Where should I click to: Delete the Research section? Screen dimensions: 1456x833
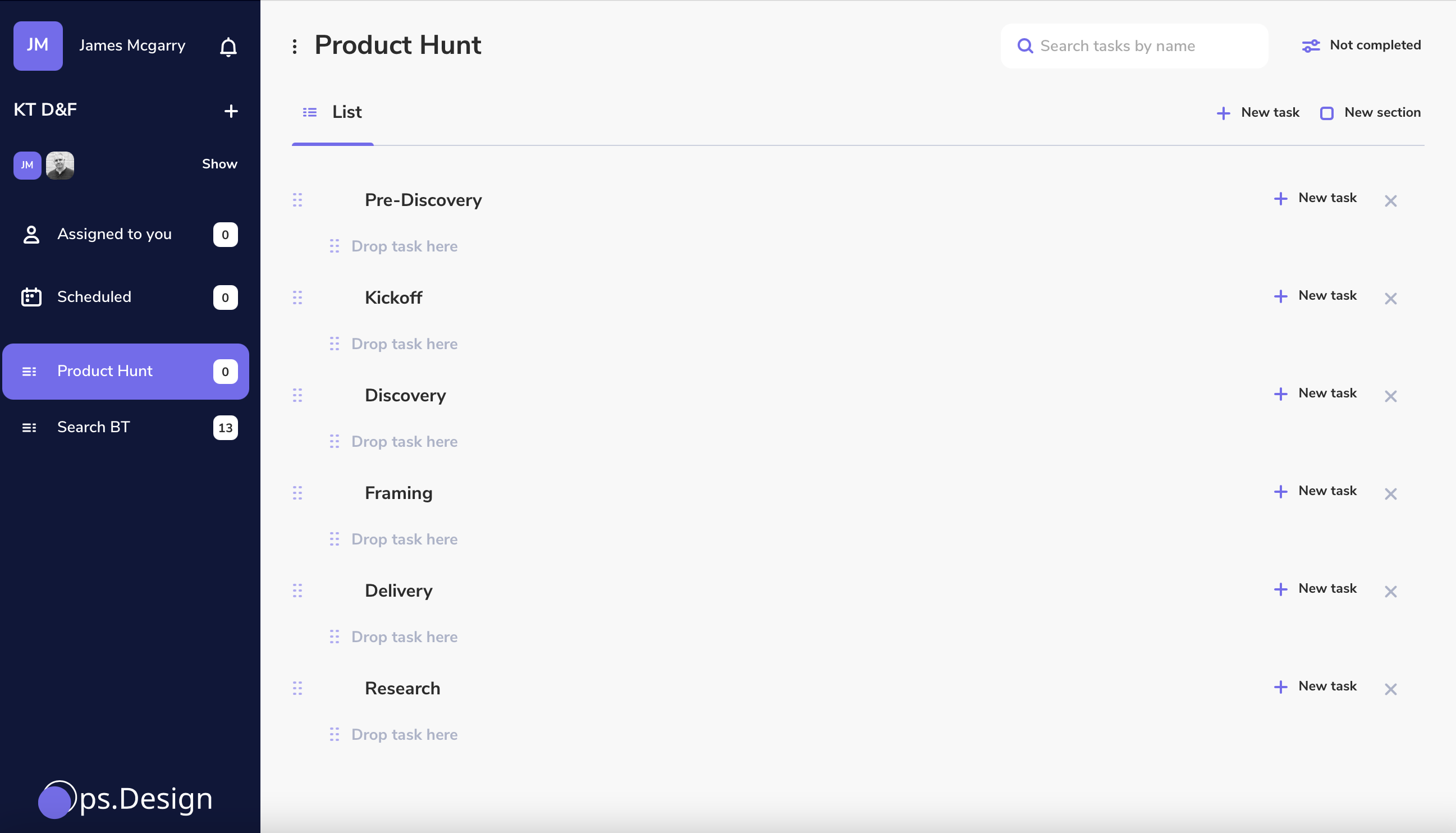coord(1391,690)
